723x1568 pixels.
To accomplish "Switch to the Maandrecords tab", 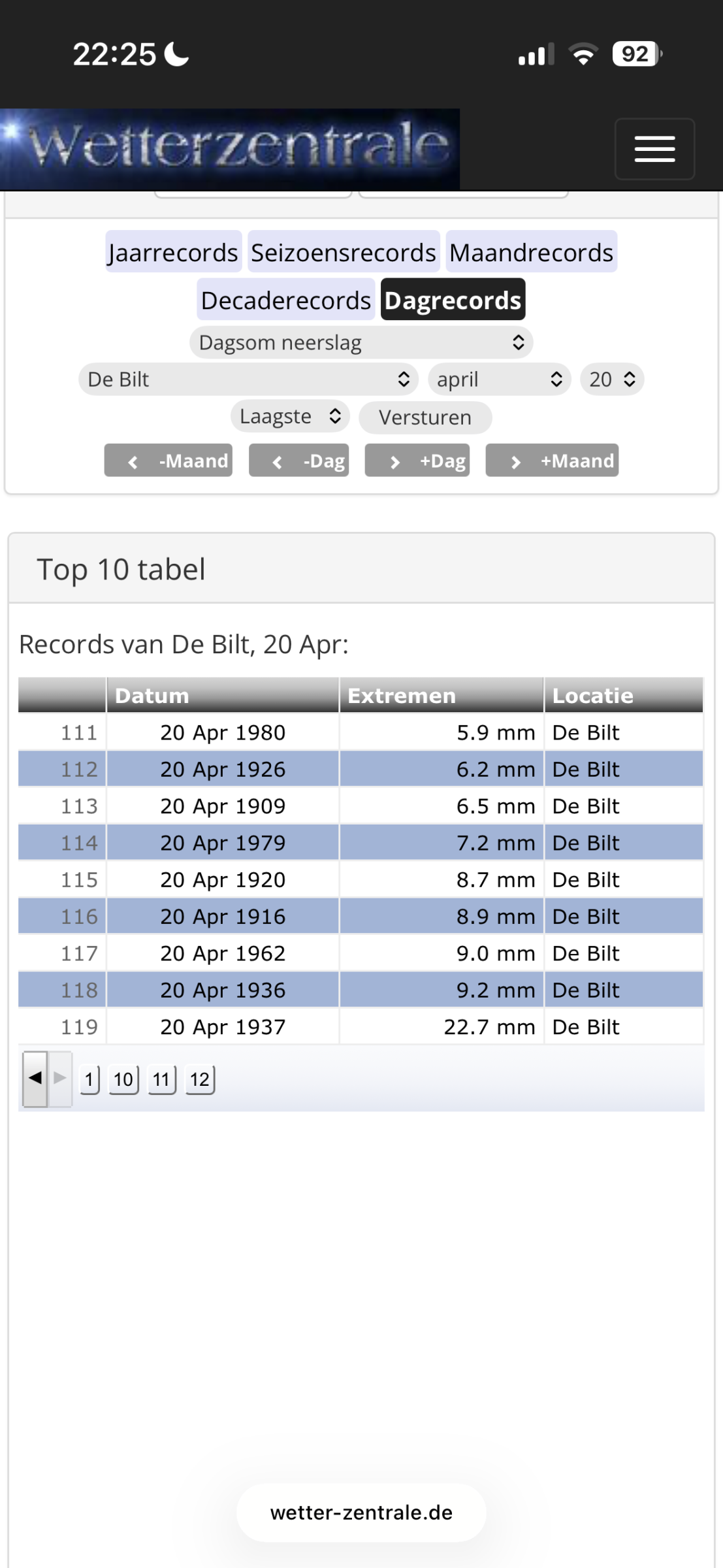I will (x=531, y=252).
